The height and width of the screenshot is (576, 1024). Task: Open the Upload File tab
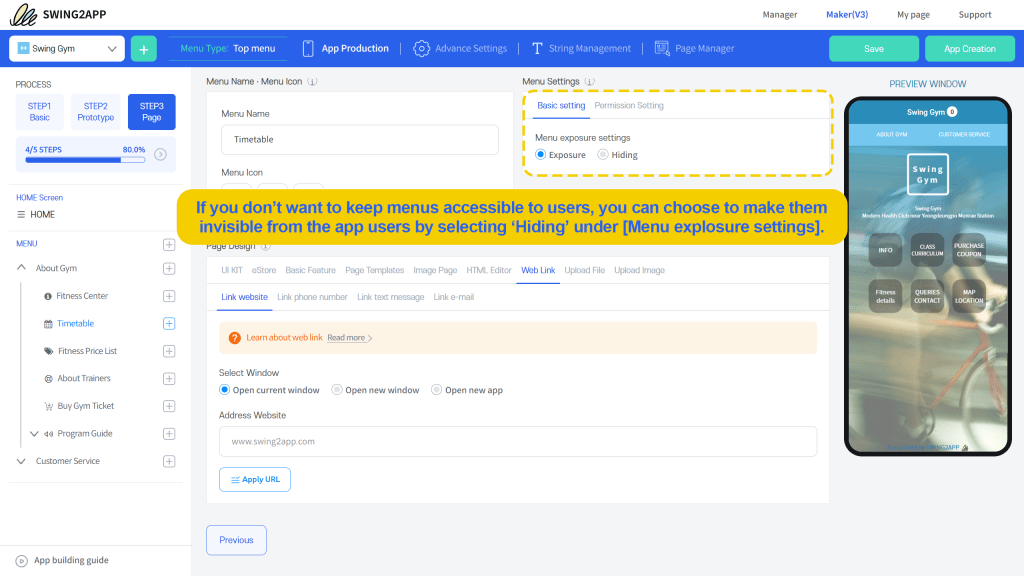(x=584, y=270)
